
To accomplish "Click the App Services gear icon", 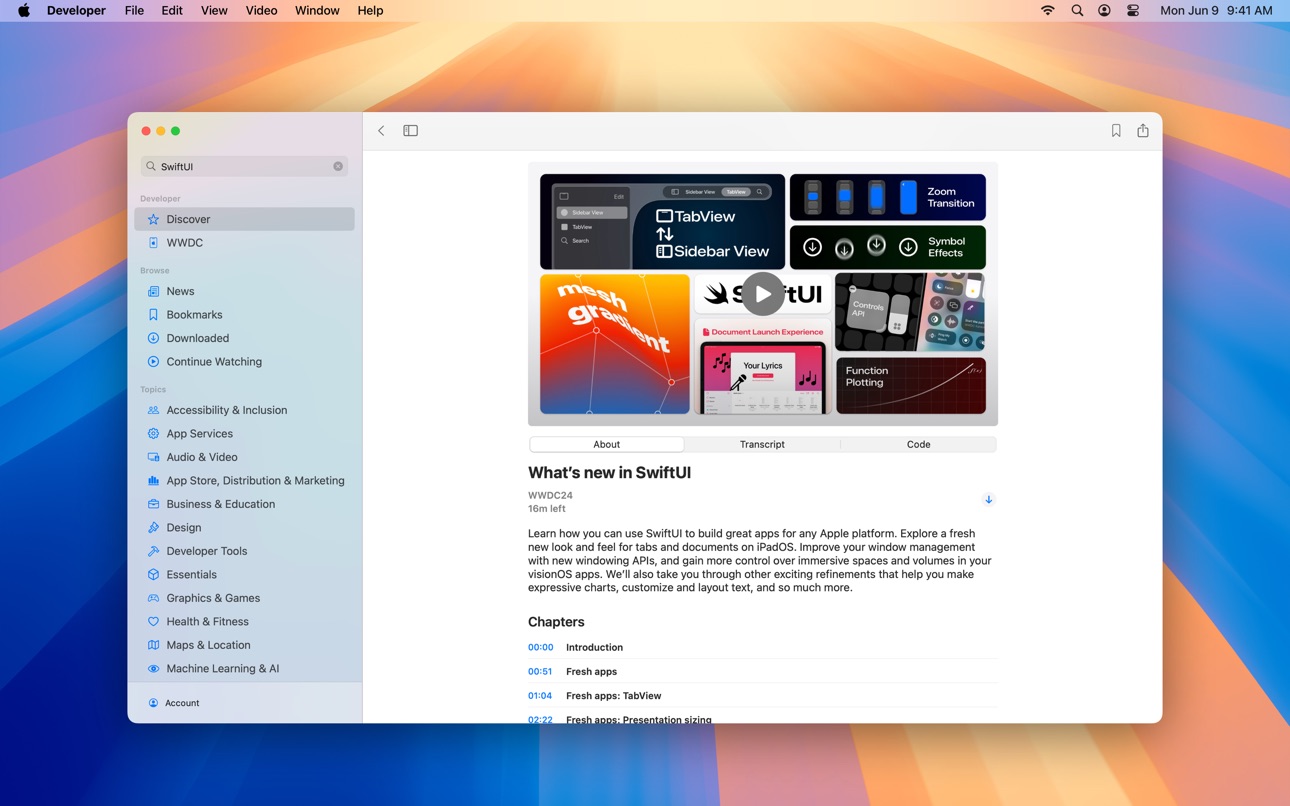I will (x=153, y=434).
